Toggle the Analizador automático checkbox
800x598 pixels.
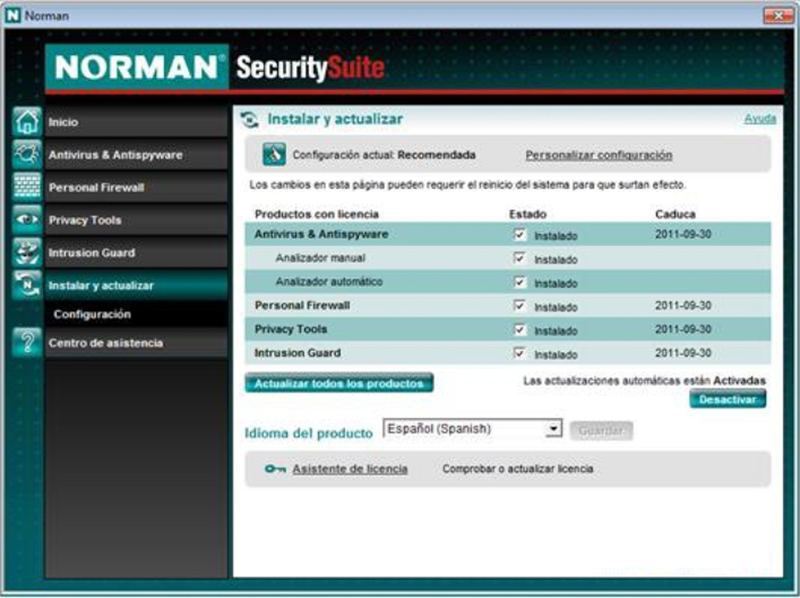coord(519,282)
